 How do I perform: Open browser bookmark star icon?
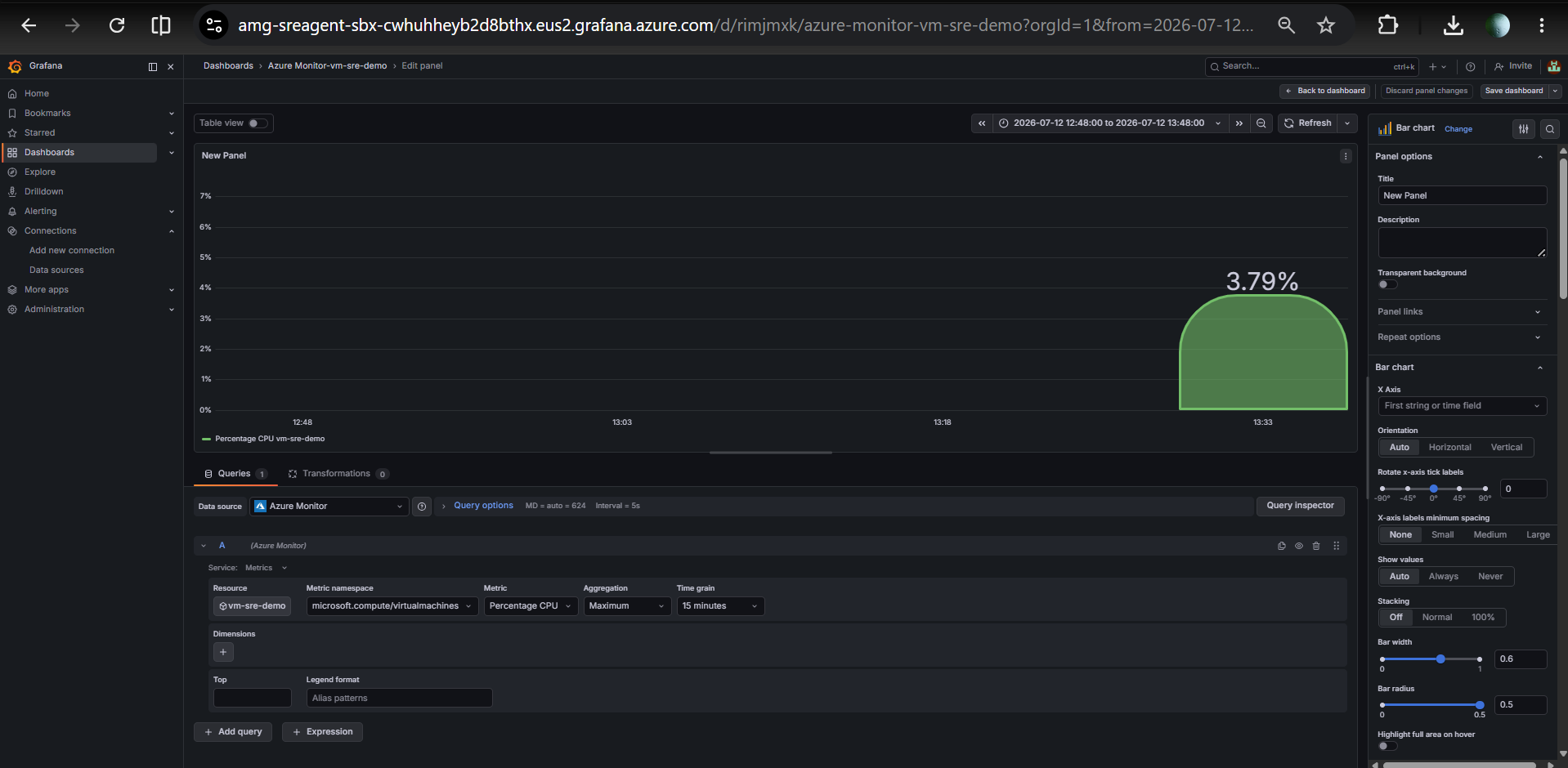1326,25
